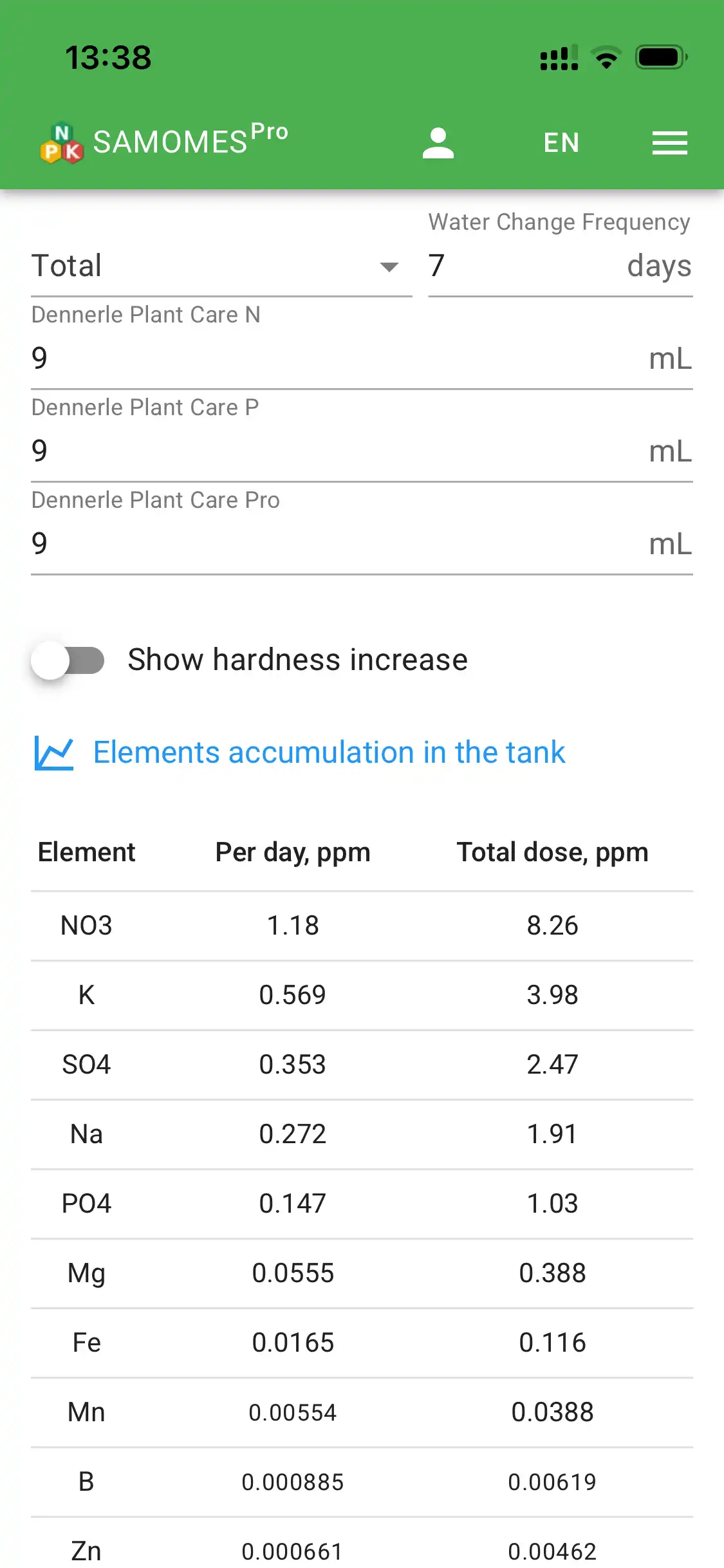724x1568 pixels.
Task: Tap the cellular signal indicator
Action: point(559,58)
